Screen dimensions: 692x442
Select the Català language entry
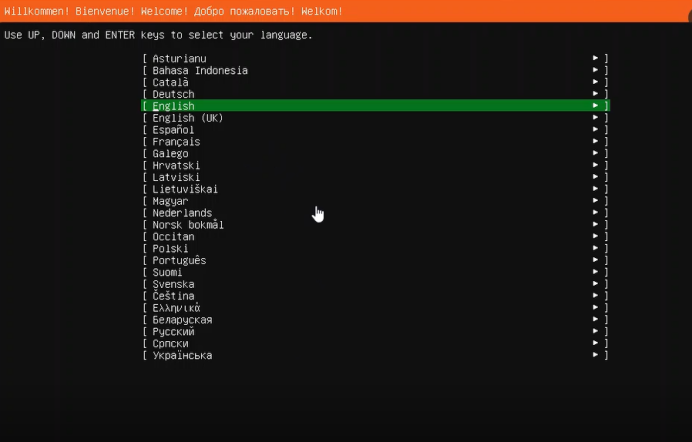click(x=170, y=83)
